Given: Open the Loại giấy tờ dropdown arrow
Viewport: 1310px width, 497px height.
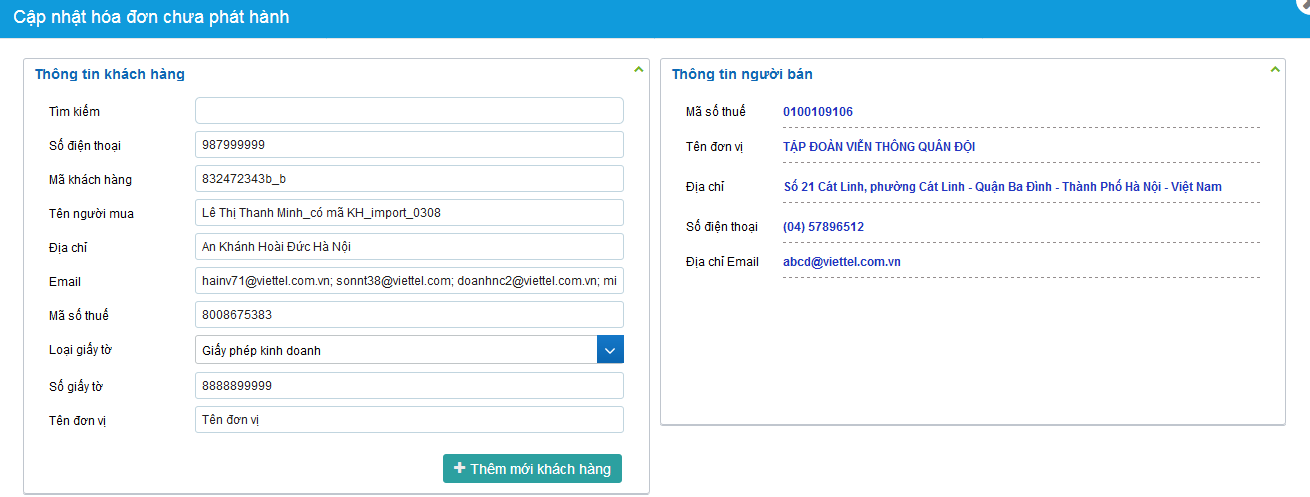Looking at the screenshot, I should pos(610,350).
